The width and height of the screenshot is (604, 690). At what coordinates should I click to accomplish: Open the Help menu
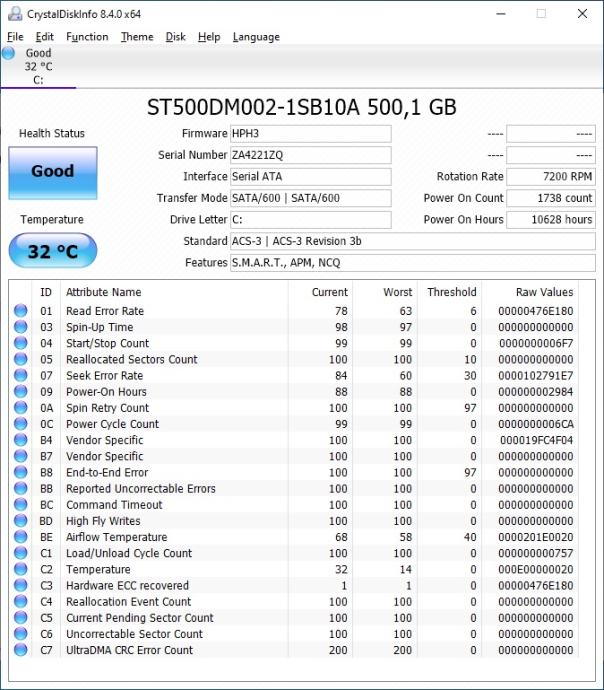coord(209,37)
